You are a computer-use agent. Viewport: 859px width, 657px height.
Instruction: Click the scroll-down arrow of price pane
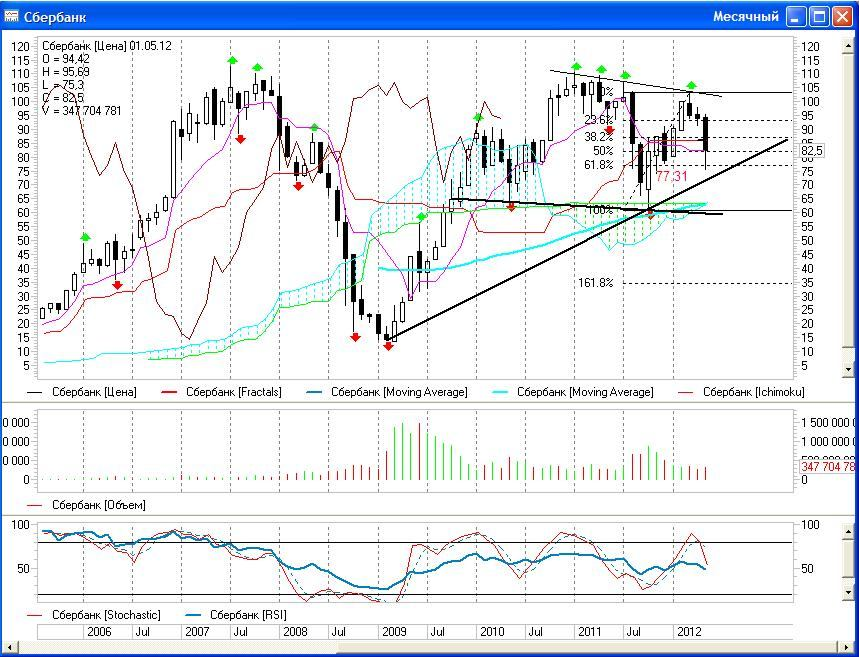pos(849,369)
